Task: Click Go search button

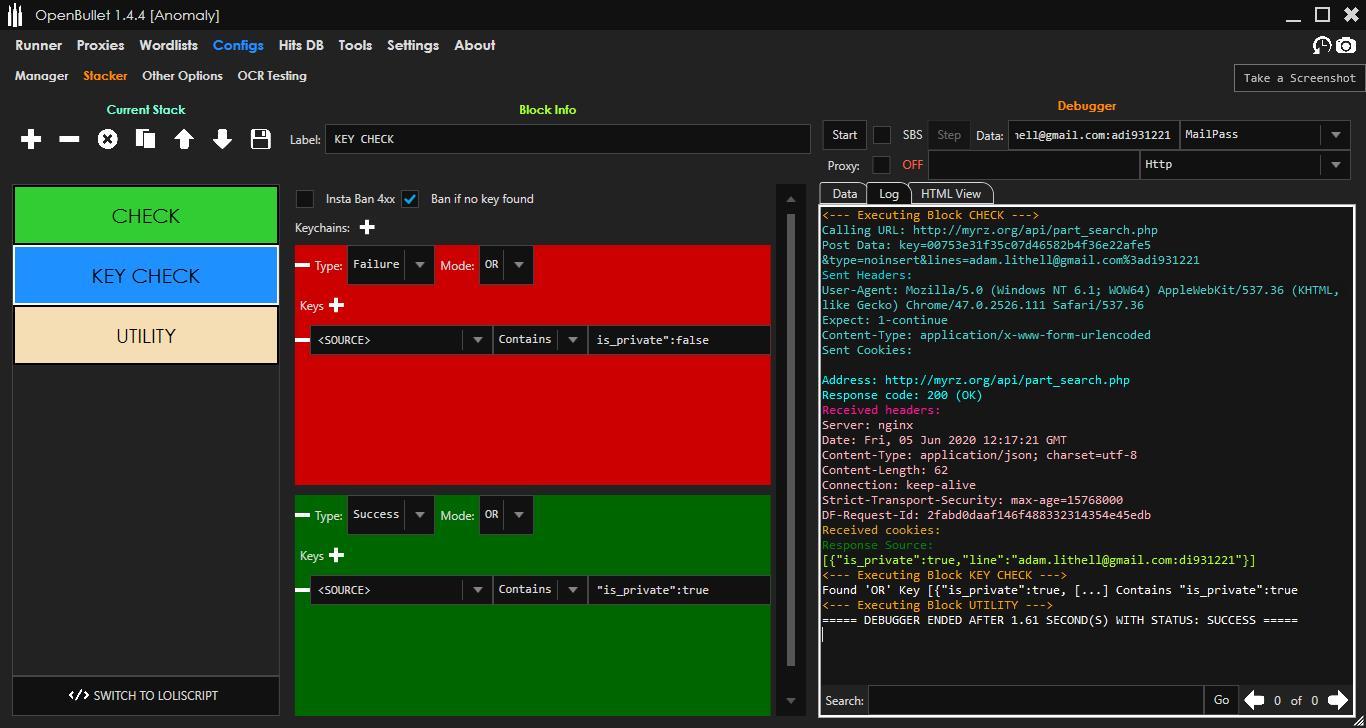Action: 1221,700
